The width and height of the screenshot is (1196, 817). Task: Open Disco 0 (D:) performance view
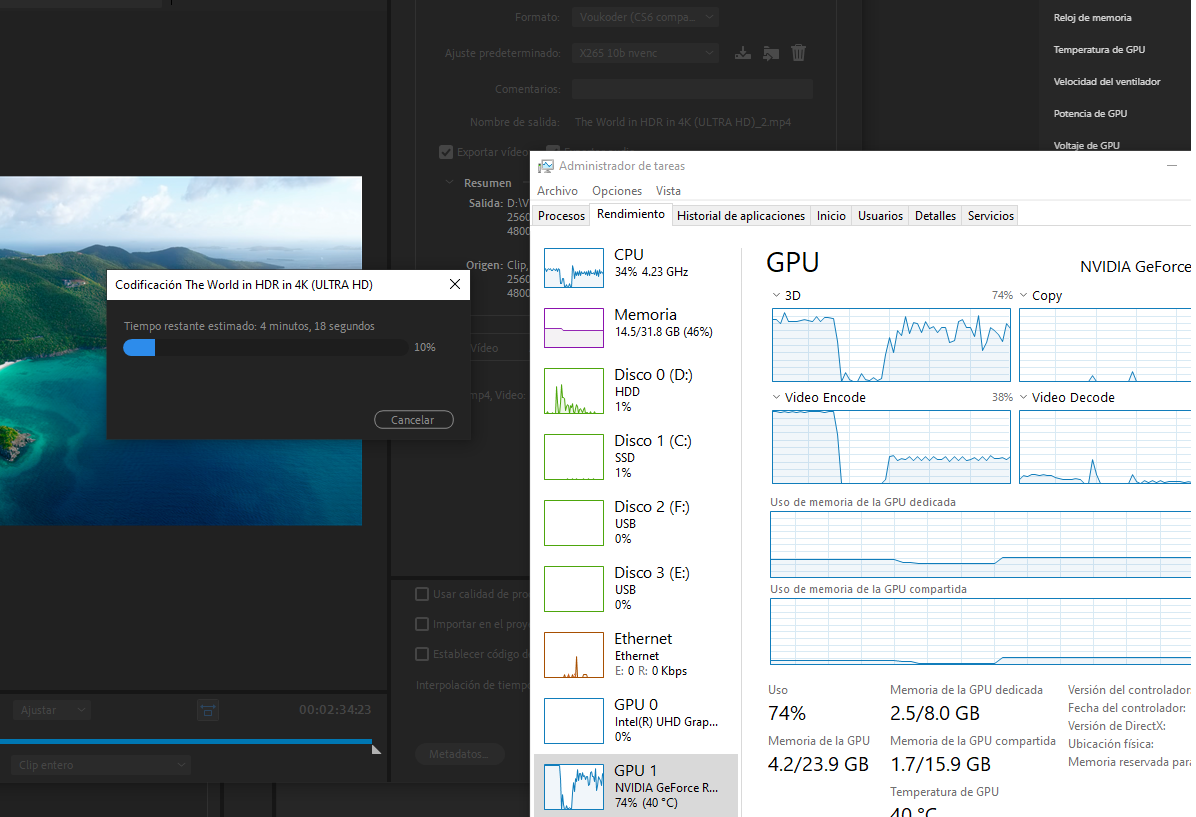click(573, 391)
